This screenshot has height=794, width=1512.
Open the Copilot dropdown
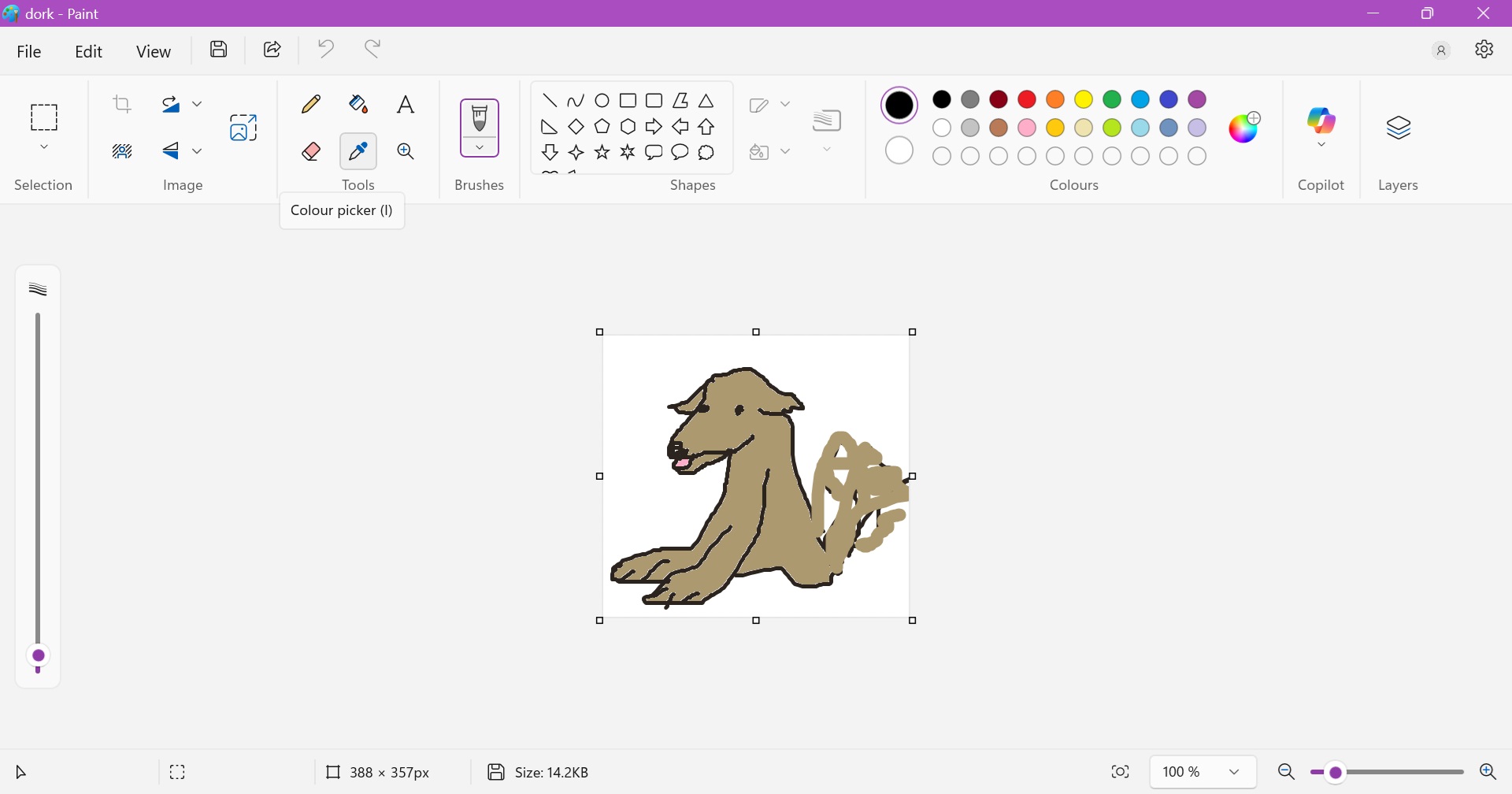1323,145
